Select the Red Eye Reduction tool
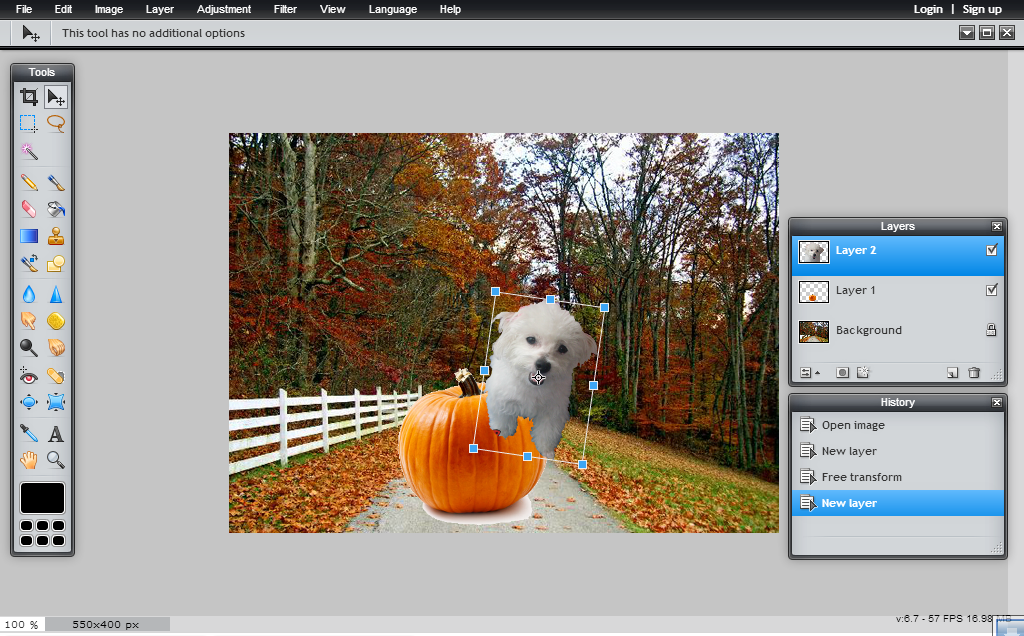Viewport: 1024px width, 636px height. click(x=29, y=375)
